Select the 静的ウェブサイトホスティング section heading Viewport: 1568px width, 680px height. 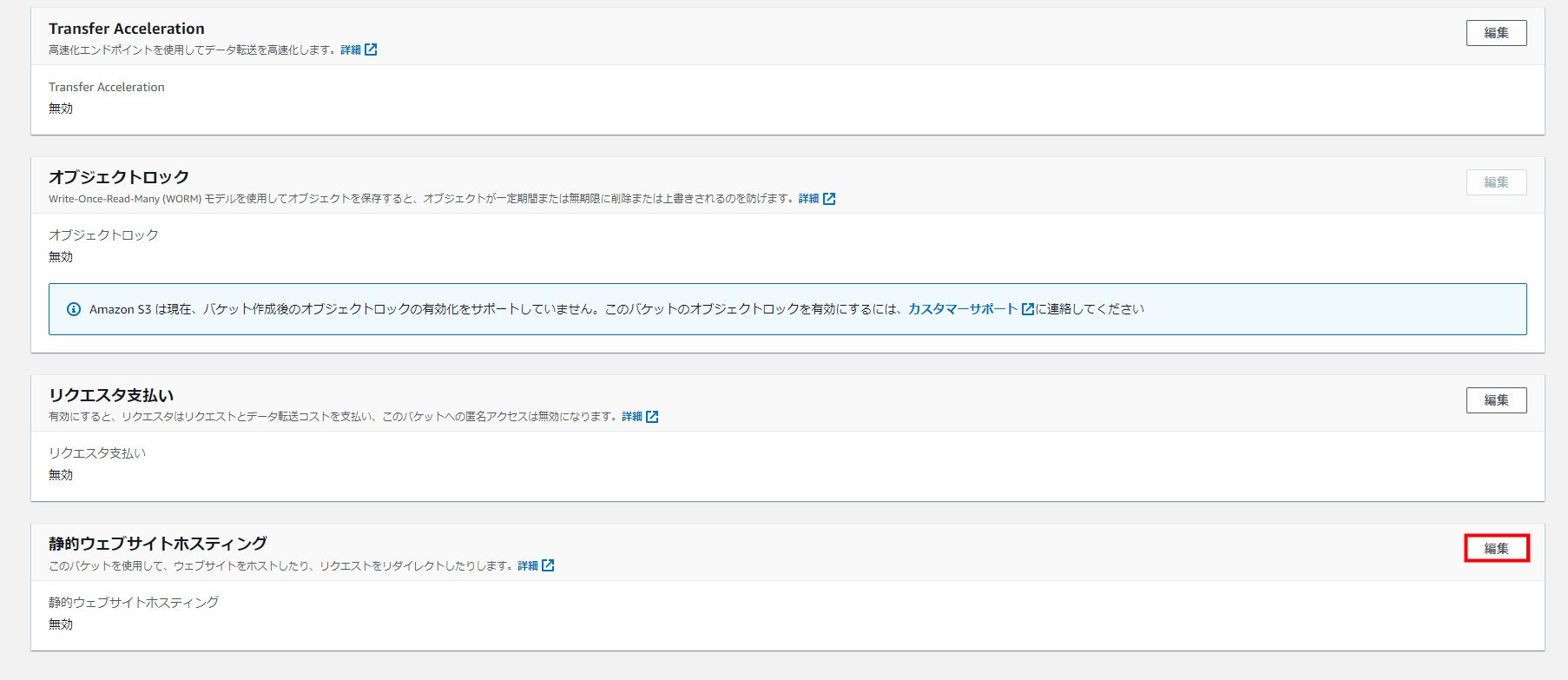coord(158,544)
